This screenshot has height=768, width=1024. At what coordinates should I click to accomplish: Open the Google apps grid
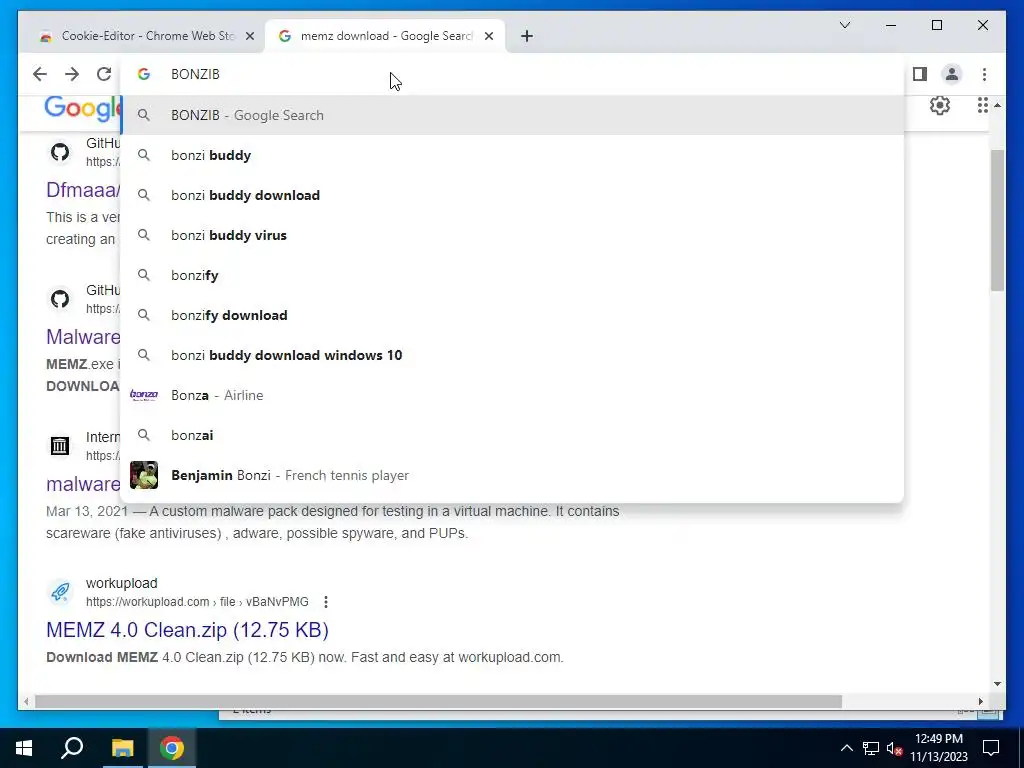click(x=982, y=105)
